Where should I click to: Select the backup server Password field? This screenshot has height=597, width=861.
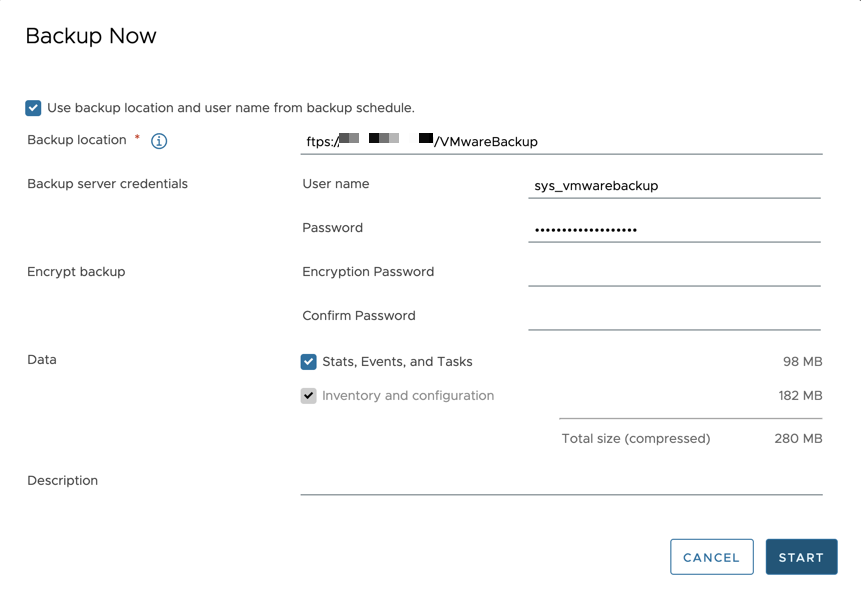[x=674, y=230]
